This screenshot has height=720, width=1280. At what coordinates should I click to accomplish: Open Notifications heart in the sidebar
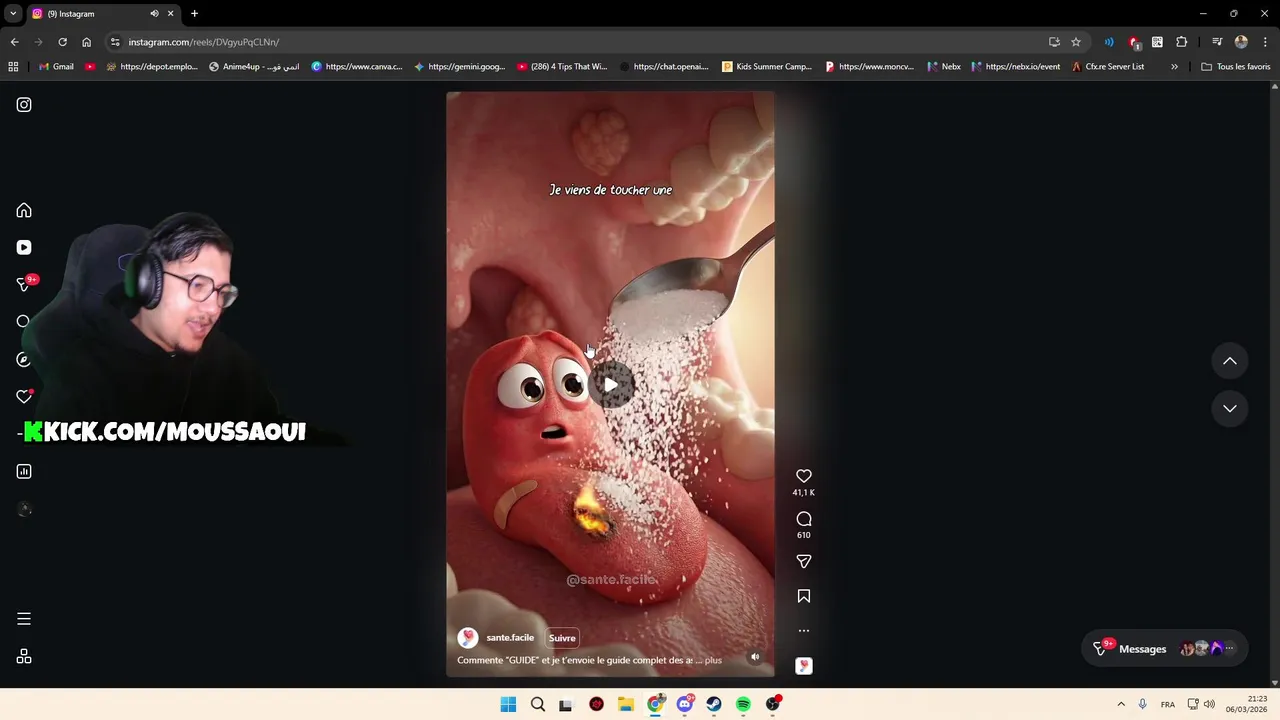24,396
